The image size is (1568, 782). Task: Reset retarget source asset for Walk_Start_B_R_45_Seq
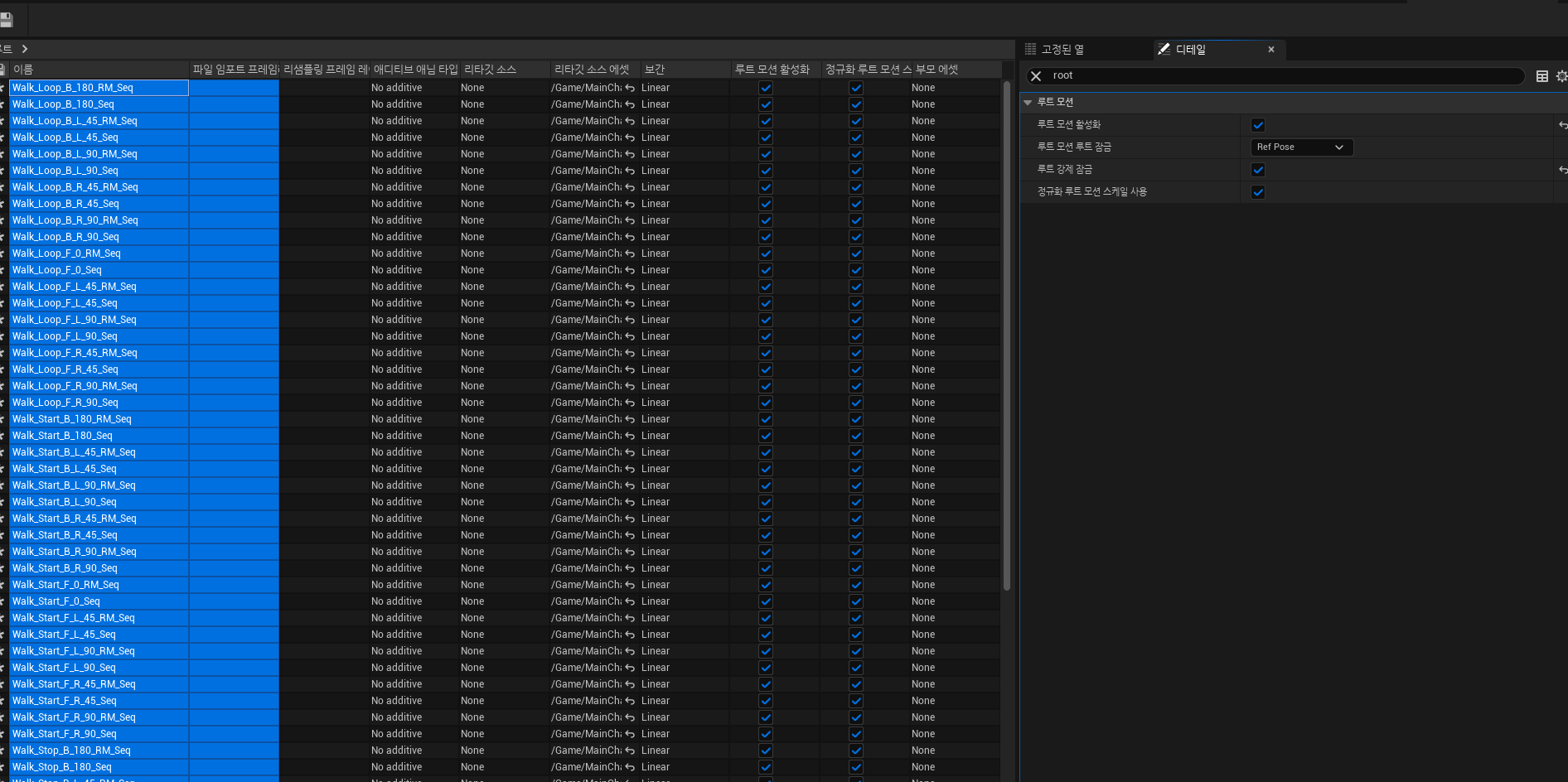tap(631, 535)
